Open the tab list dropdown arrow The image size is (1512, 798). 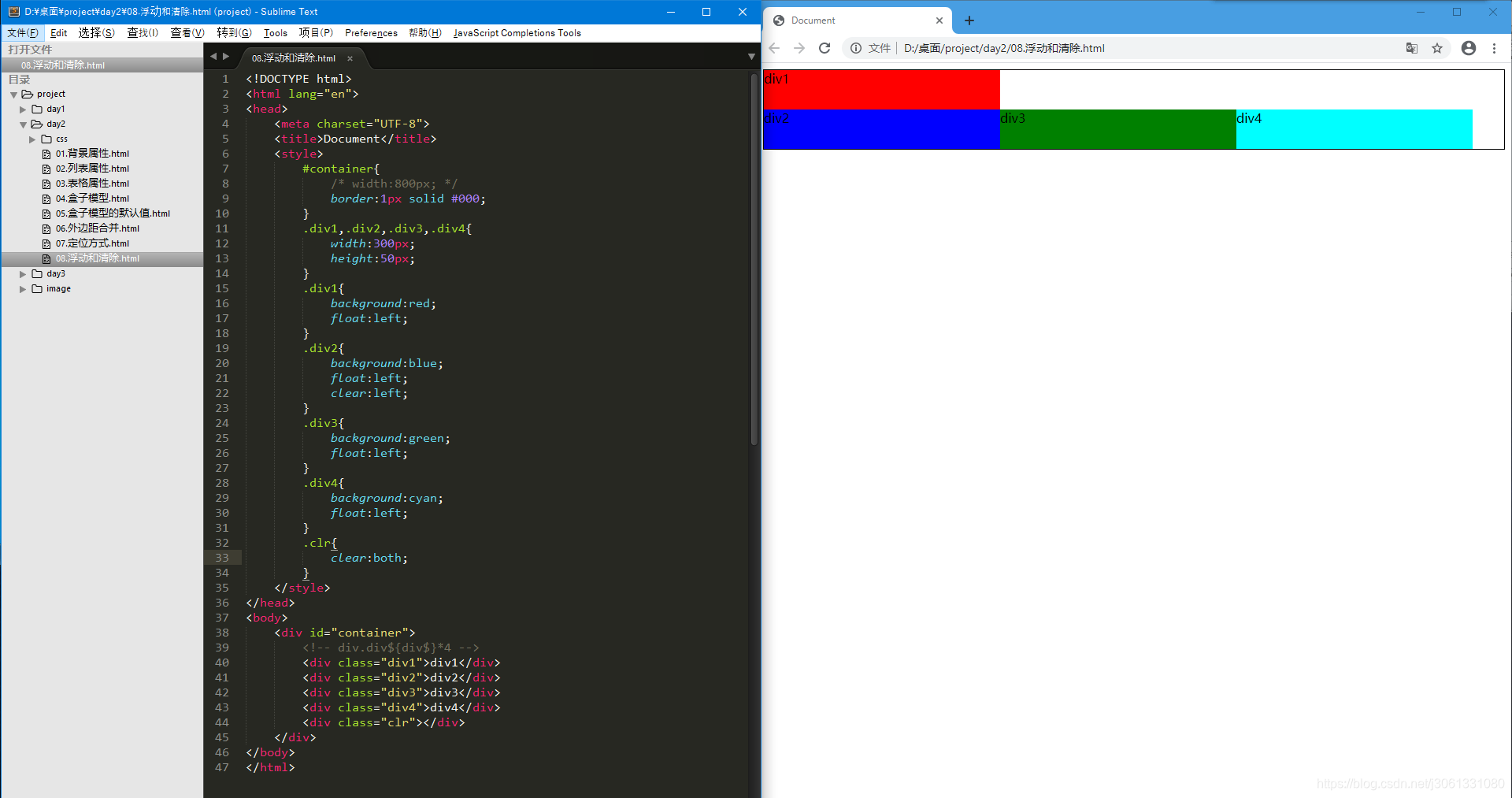point(751,57)
